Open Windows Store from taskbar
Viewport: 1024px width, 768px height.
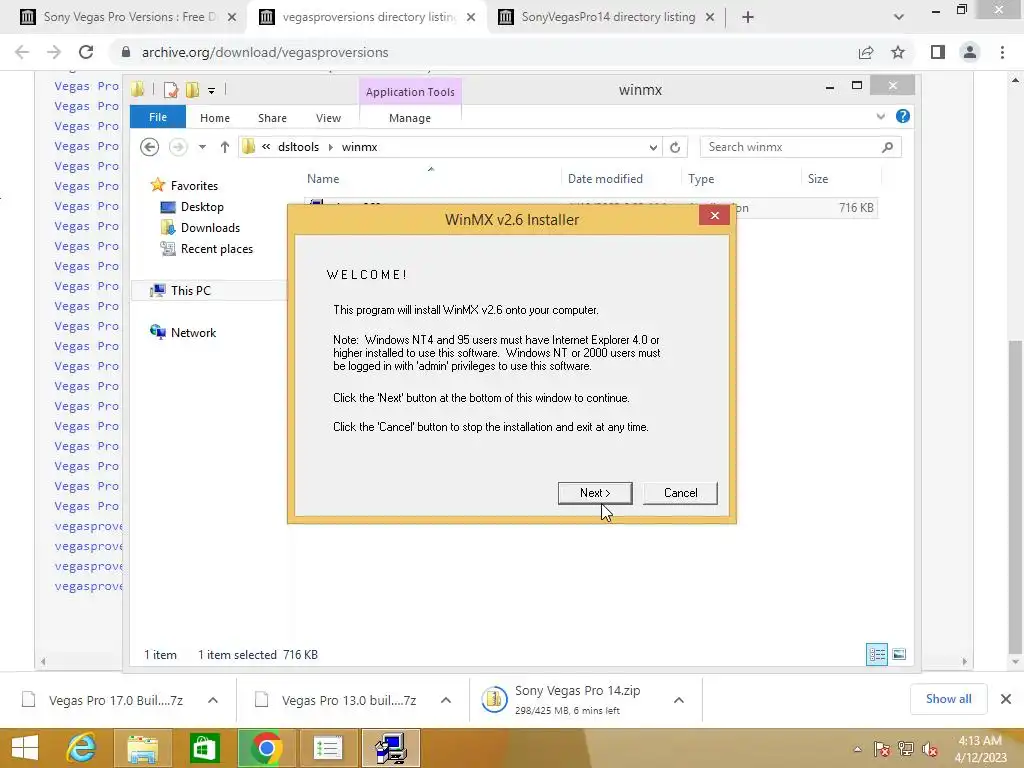pyautogui.click(x=204, y=748)
